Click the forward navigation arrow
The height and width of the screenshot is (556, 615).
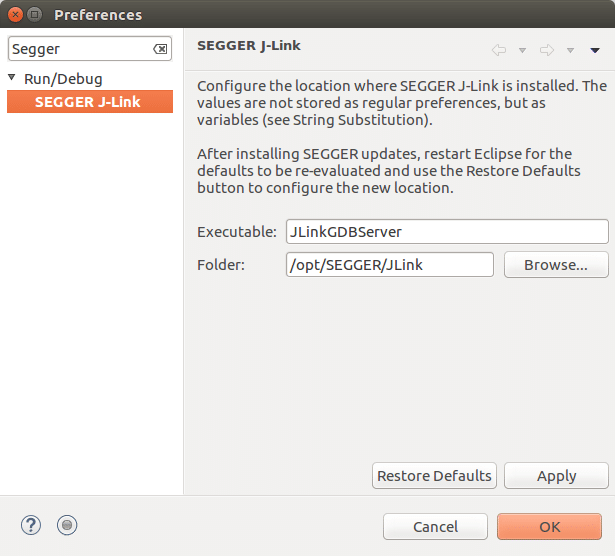tap(546, 50)
